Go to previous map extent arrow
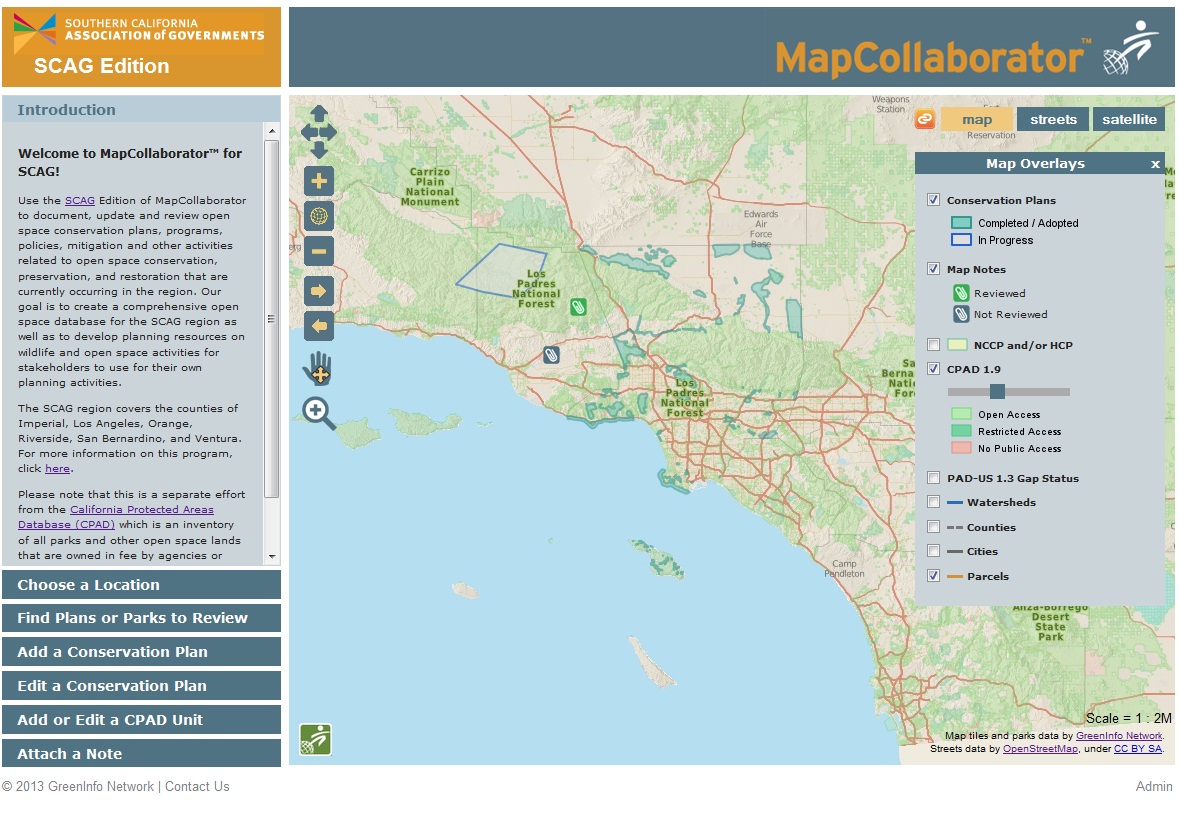 [x=319, y=326]
